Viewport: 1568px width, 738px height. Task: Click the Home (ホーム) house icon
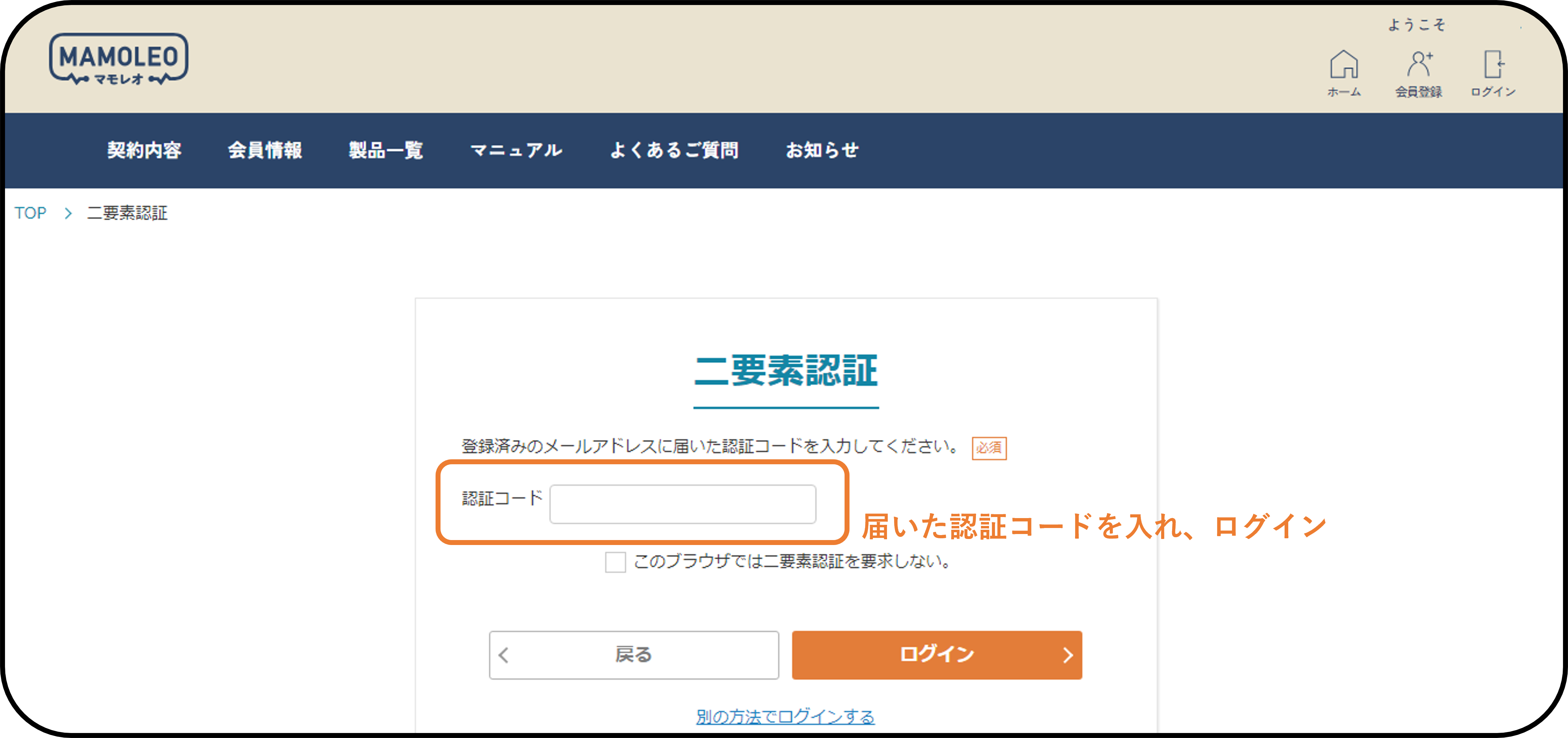(1343, 64)
